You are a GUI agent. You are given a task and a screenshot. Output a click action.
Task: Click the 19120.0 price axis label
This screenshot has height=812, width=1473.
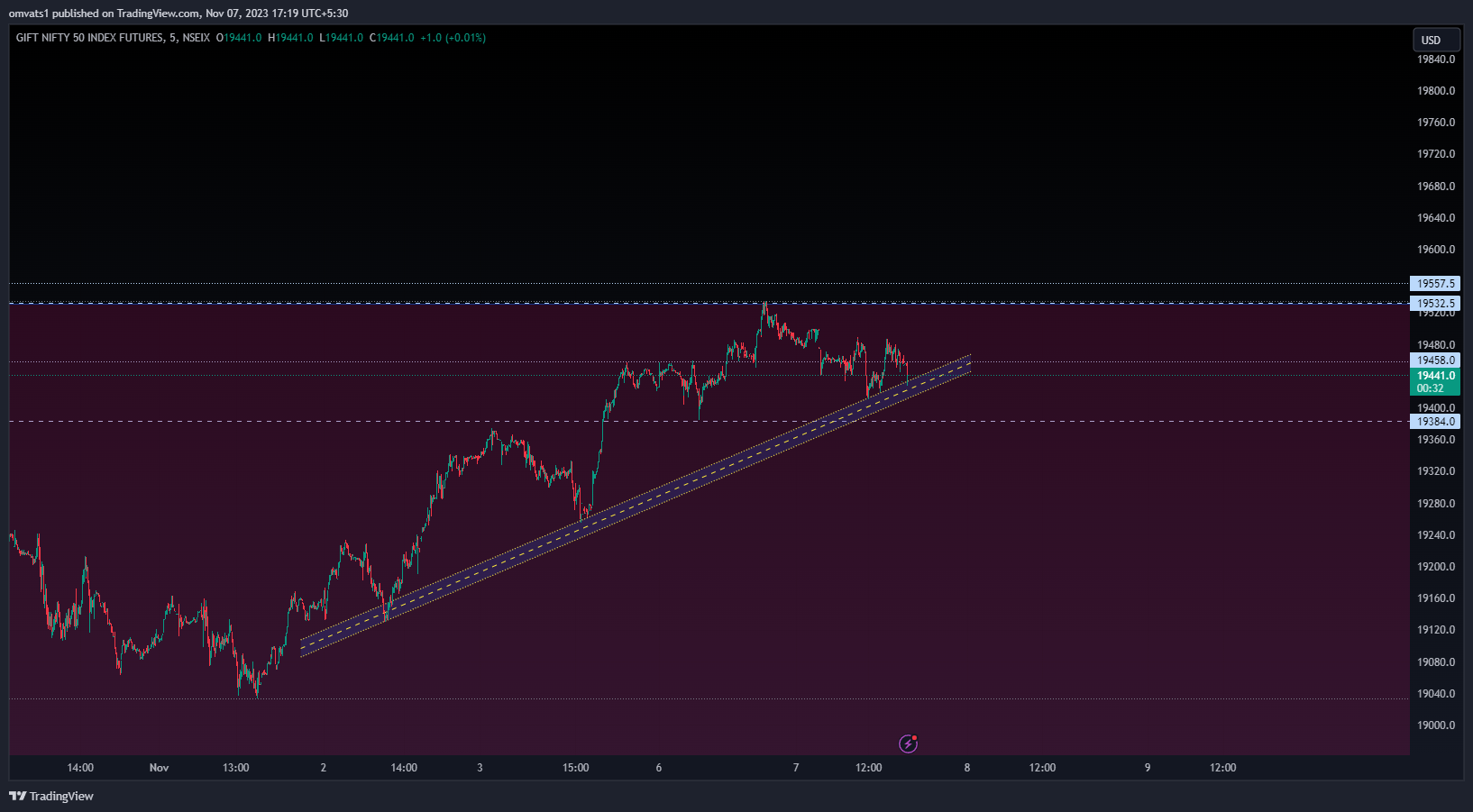click(1436, 630)
